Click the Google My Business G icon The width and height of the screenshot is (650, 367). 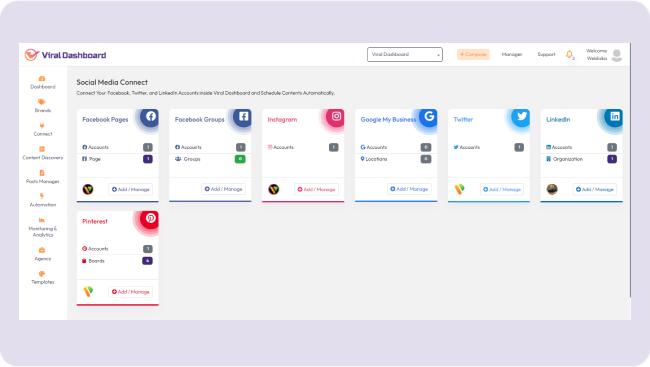(x=429, y=117)
